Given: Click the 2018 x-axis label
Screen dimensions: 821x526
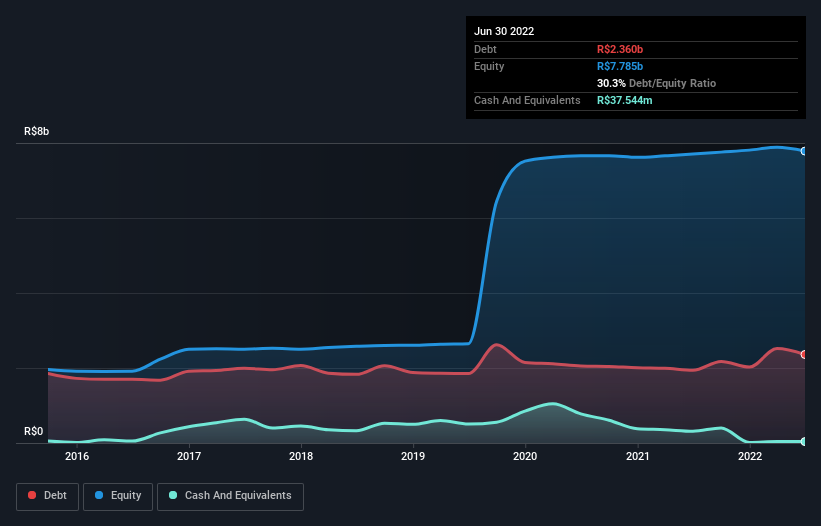Looking at the screenshot, I should (301, 456).
